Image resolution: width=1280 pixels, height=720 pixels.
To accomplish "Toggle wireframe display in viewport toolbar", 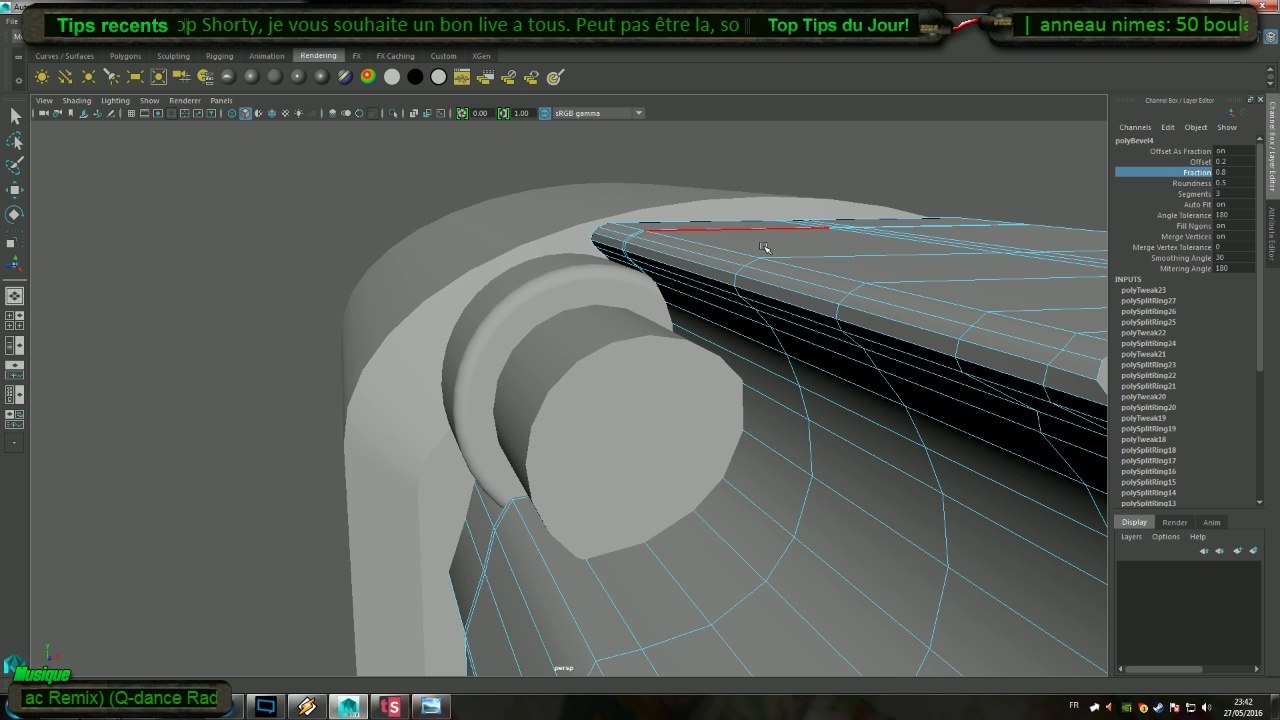I will (232, 114).
